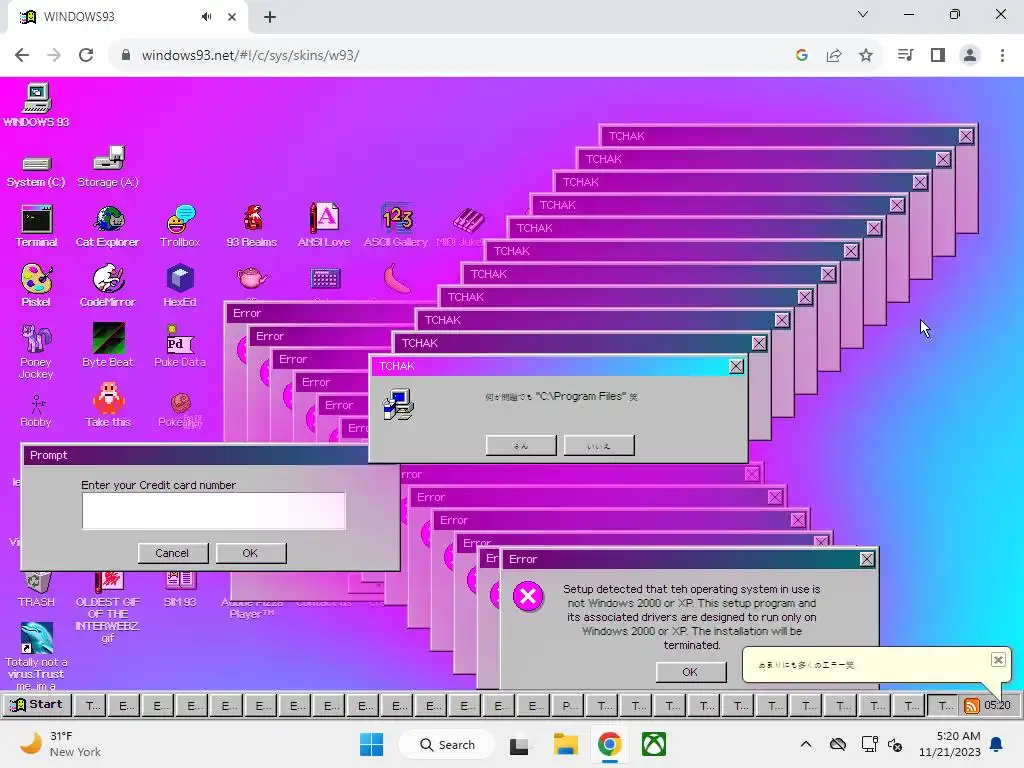Open Chrome three-dot menu

pos(1002,56)
